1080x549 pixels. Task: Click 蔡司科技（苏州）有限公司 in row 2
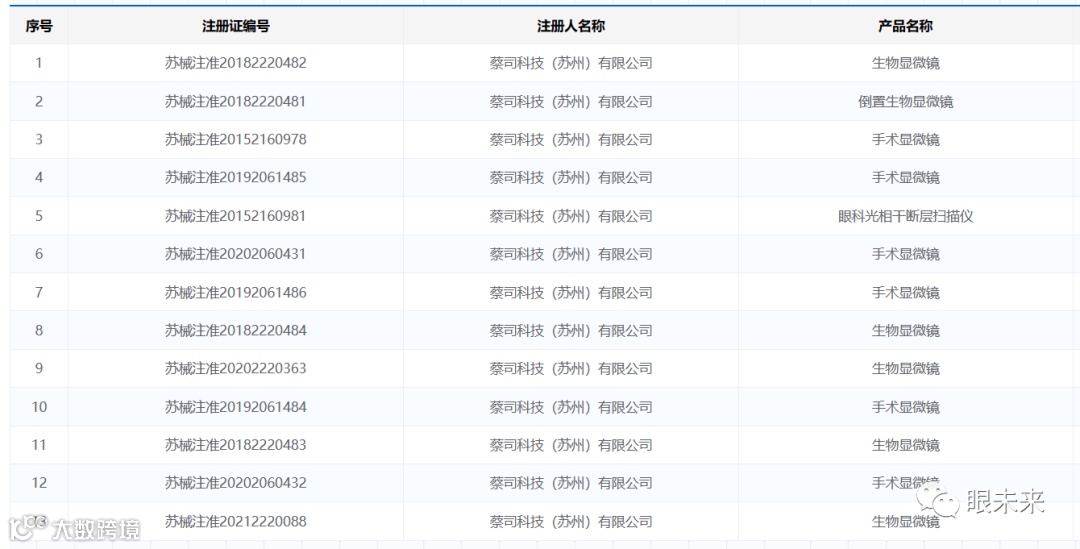click(570, 101)
